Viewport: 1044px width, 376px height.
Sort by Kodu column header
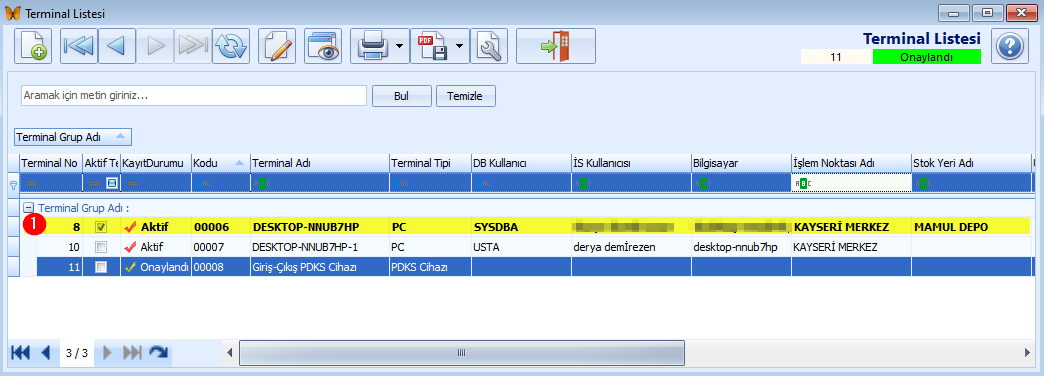coord(220,163)
